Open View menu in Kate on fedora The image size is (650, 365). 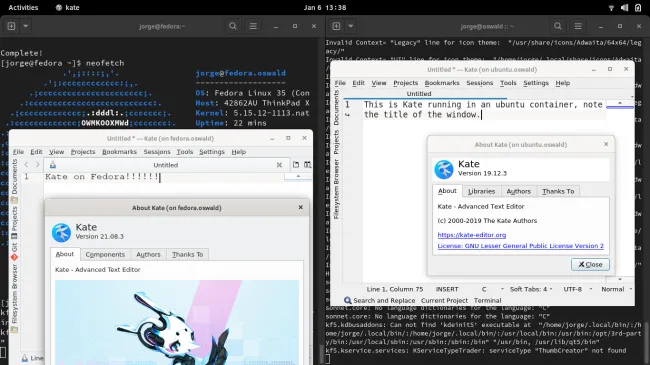pyautogui.click(x=56, y=152)
